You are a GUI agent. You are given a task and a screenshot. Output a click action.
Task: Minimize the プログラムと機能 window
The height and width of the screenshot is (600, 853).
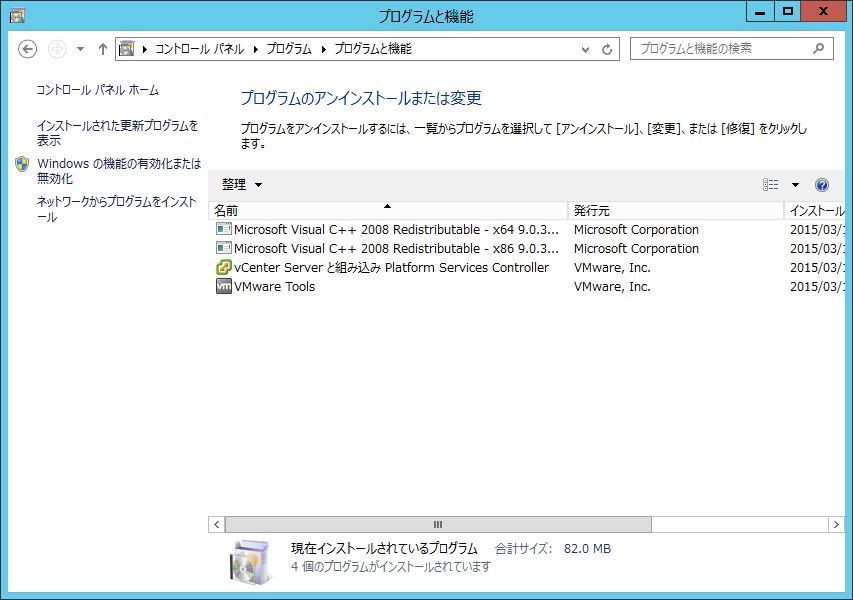tap(760, 11)
